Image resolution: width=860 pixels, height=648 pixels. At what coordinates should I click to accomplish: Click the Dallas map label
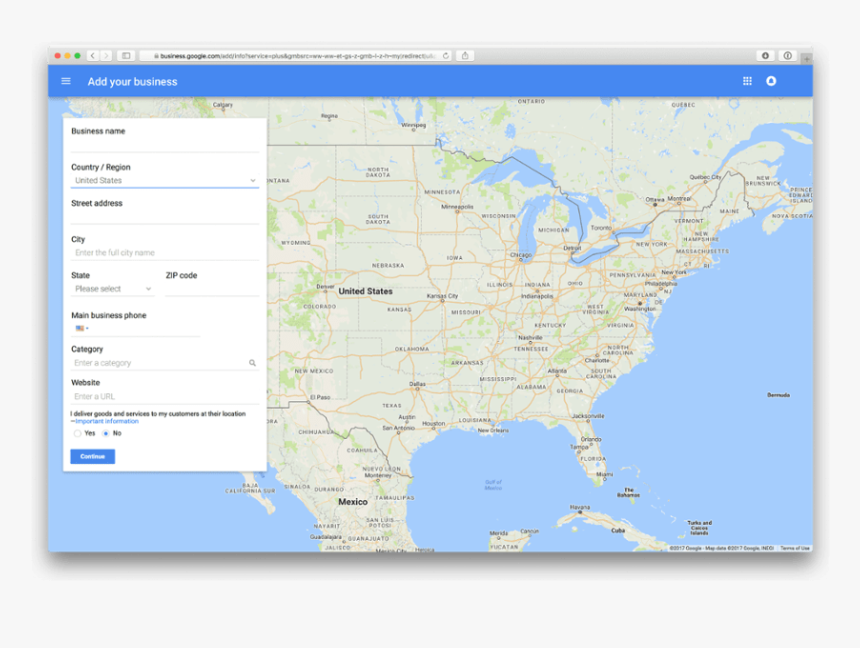pyautogui.click(x=417, y=384)
